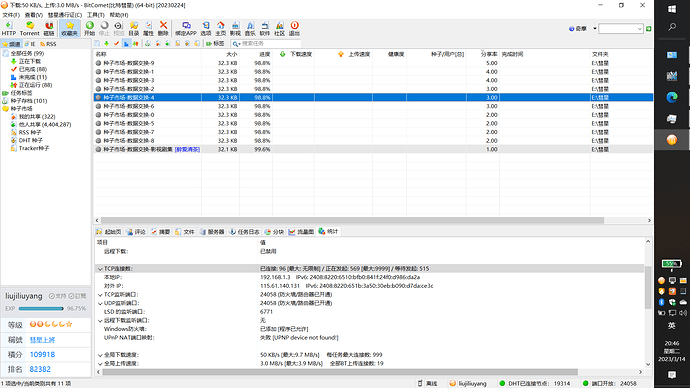Screen dimensions: 690x388
Task: Open the 帮助(H) menu
Action: 119,15
